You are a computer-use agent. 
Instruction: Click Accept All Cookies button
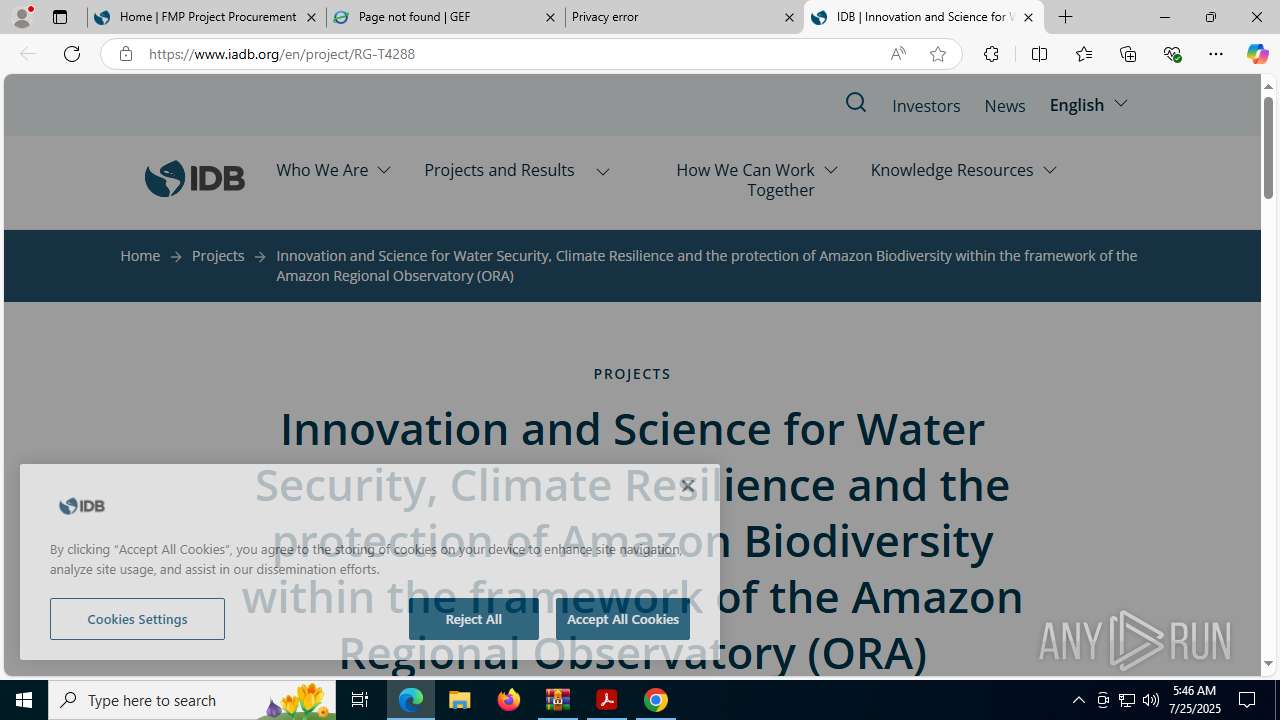coord(622,619)
